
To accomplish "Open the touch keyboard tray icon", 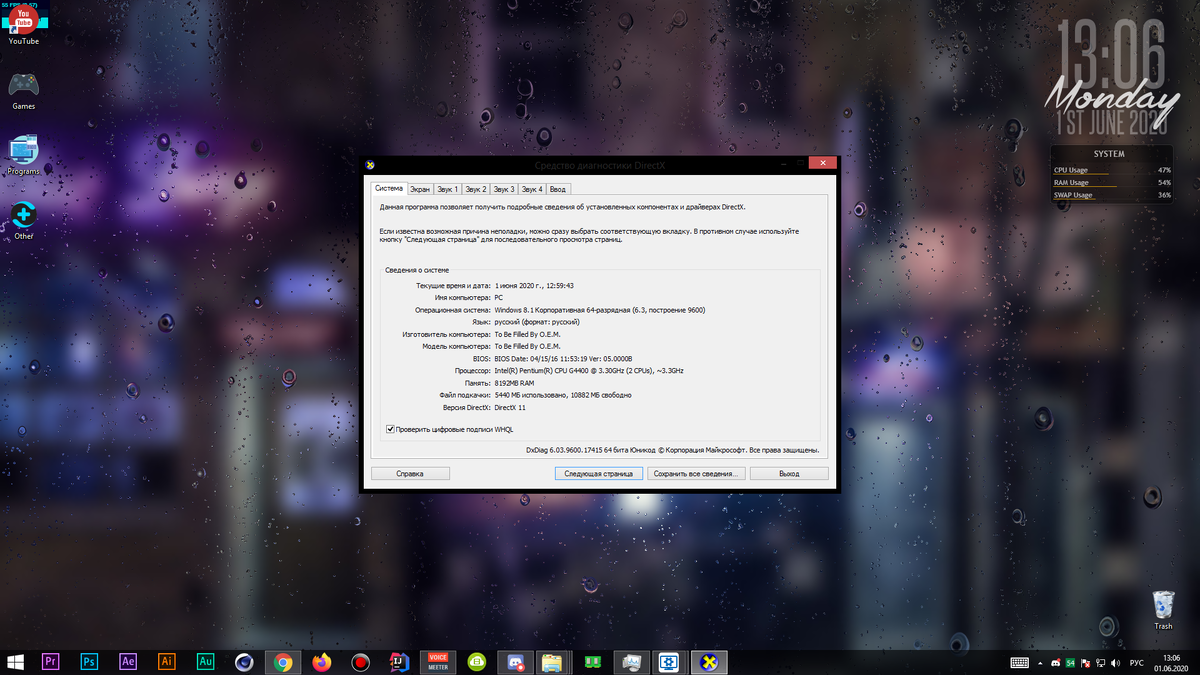I will point(1020,662).
